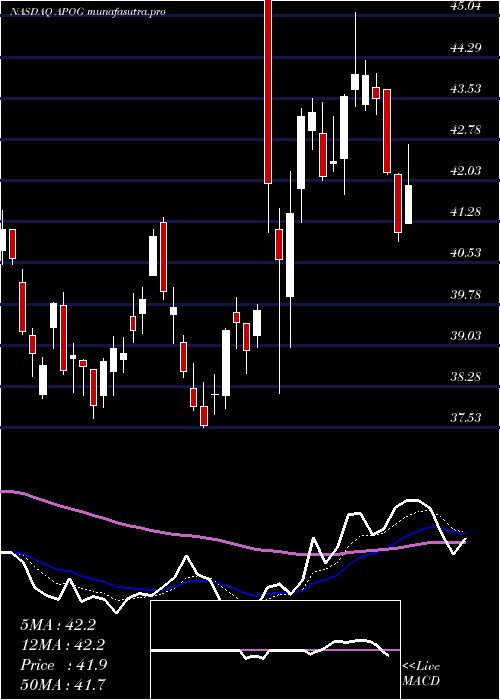Click the 44.29 price axis label
The height and width of the screenshot is (700, 500).
tap(464, 47)
